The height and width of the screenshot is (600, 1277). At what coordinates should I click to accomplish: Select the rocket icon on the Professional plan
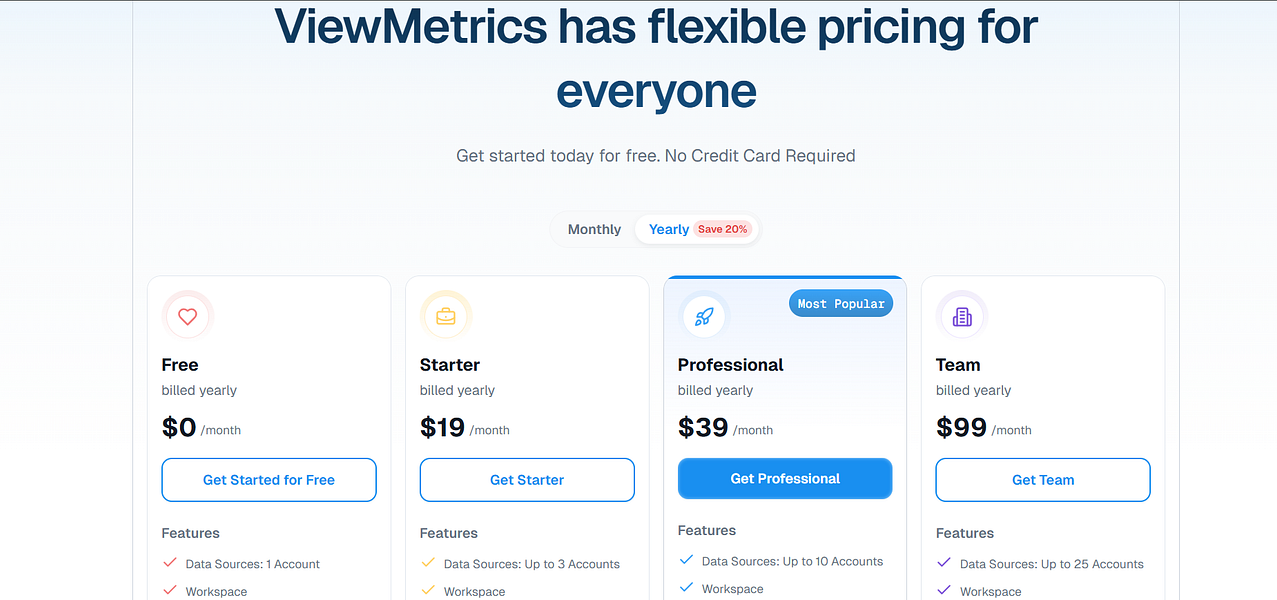pos(704,316)
